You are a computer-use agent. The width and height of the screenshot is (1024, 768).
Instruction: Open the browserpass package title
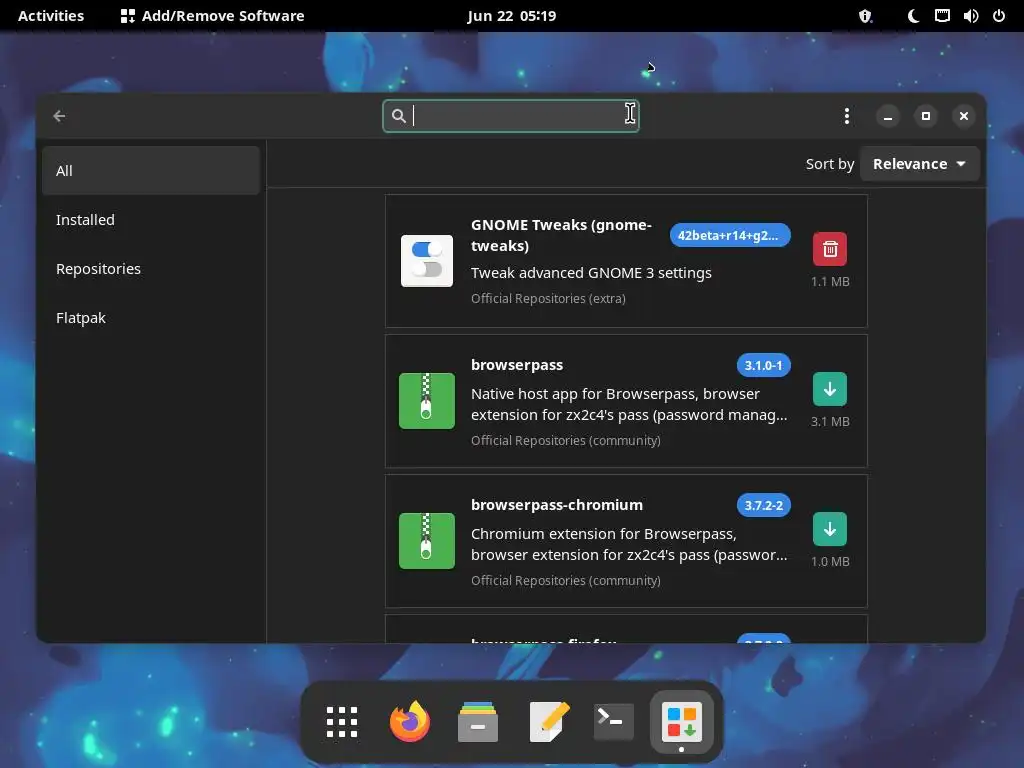(x=517, y=365)
